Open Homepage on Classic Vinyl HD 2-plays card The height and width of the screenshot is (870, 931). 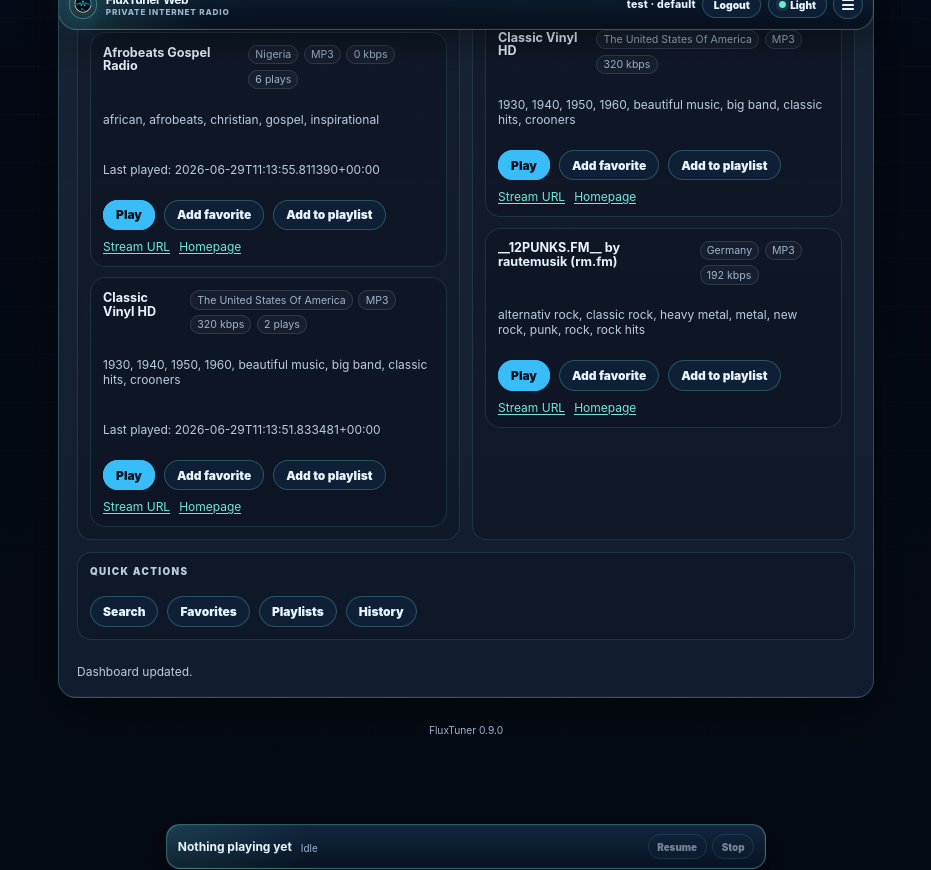coord(210,507)
